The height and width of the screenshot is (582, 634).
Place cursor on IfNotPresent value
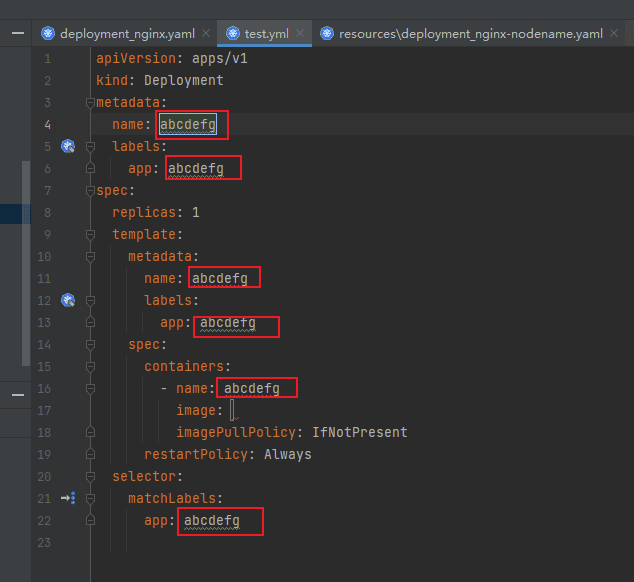pyautogui.click(x=359, y=432)
